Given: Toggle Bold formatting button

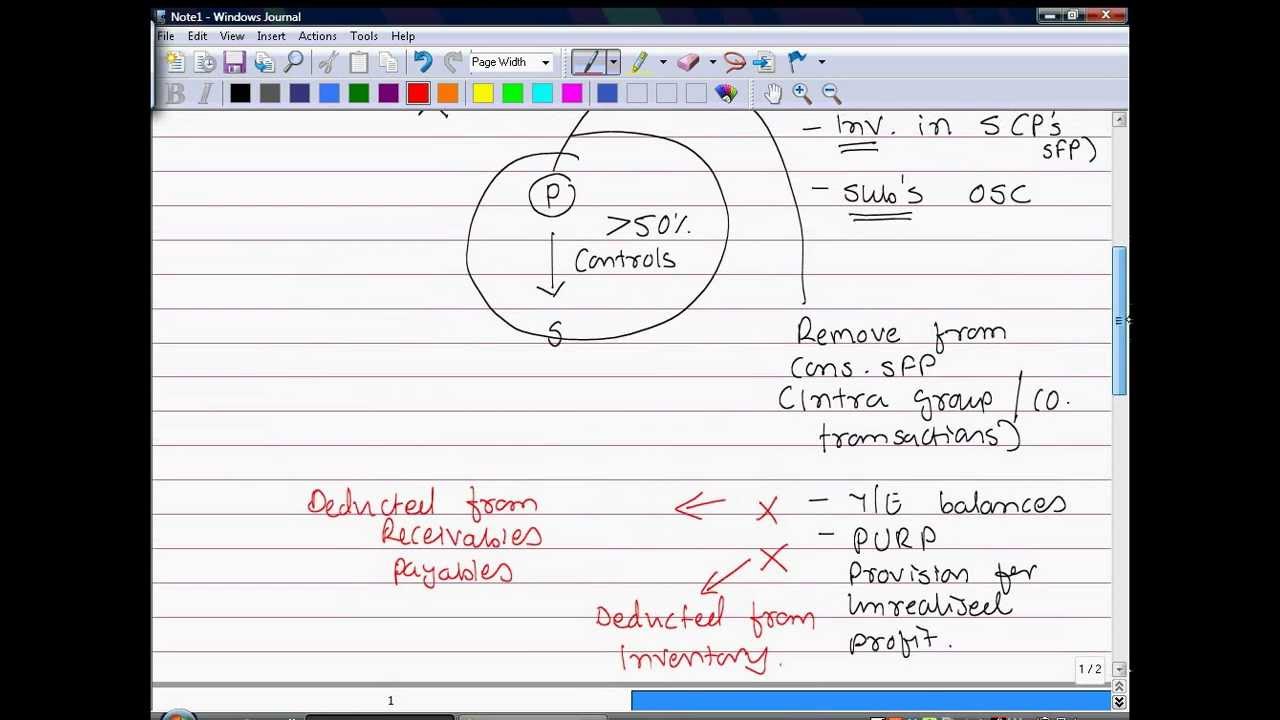Looking at the screenshot, I should pos(176,94).
